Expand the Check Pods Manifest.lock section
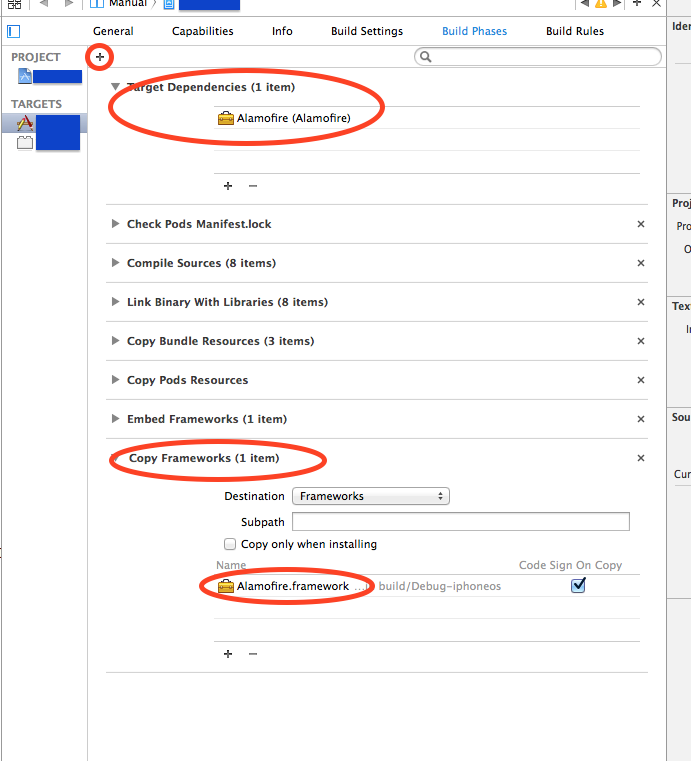The width and height of the screenshot is (691, 761). point(115,224)
